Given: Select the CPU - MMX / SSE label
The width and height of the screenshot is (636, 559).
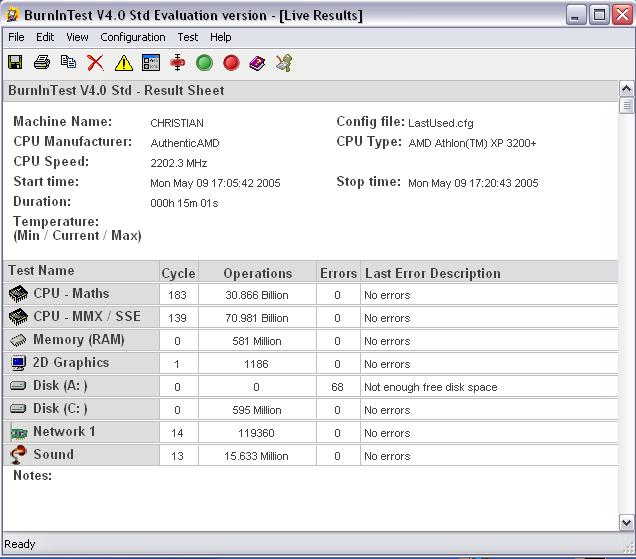Looking at the screenshot, I should [87, 316].
